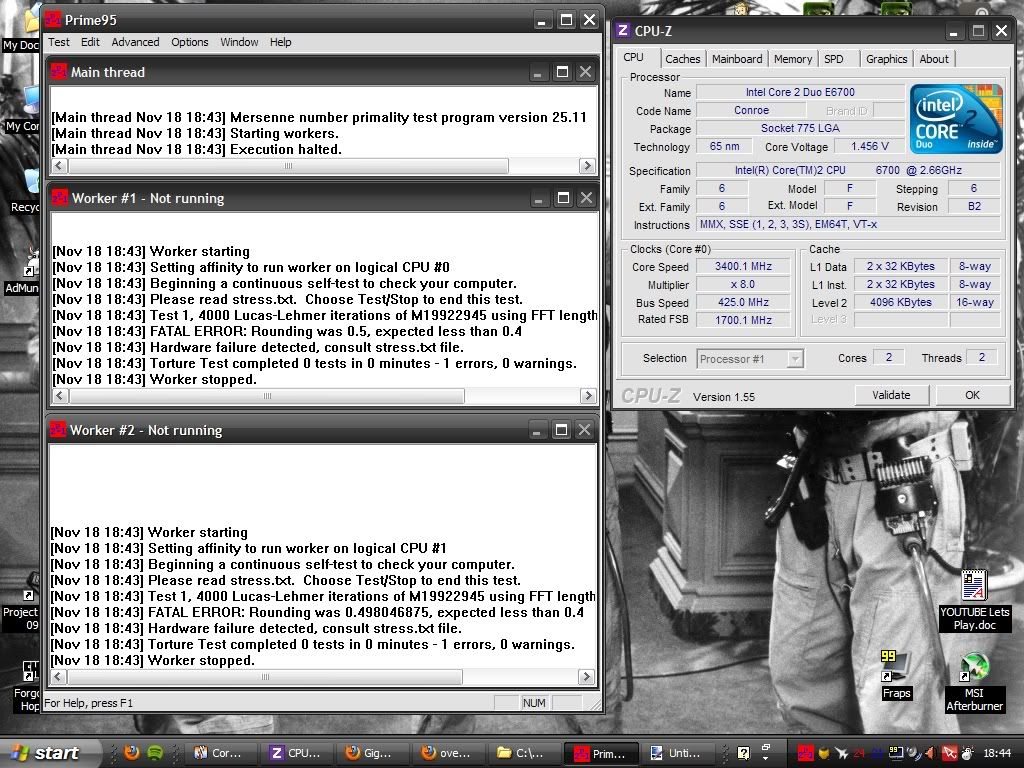Switch to the Mainboard tab in CPU-Z
The image size is (1024, 768).
point(737,59)
